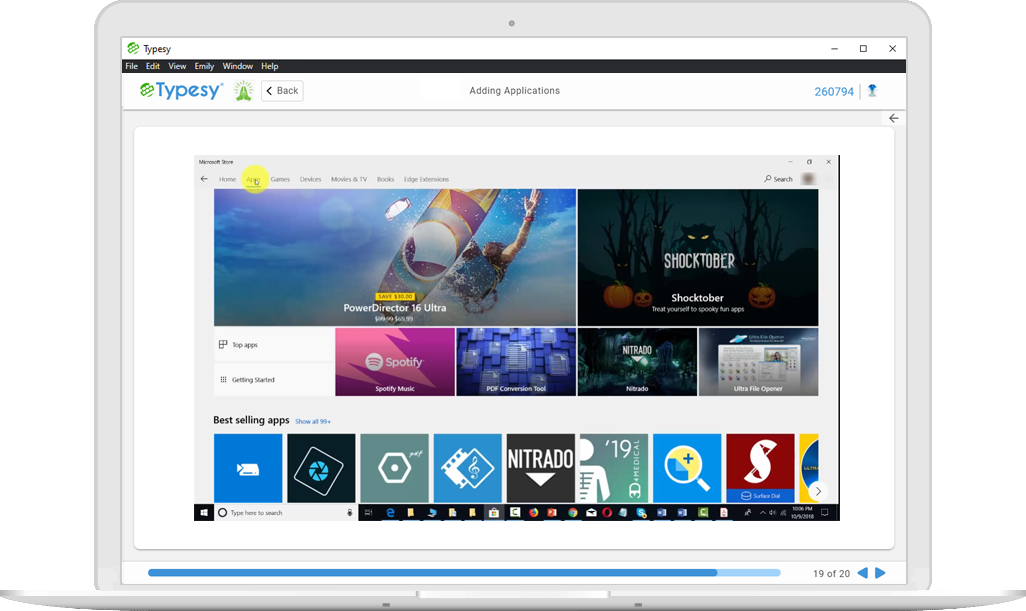Click the green praying hands icon
This screenshot has width=1026, height=611.
click(243, 90)
